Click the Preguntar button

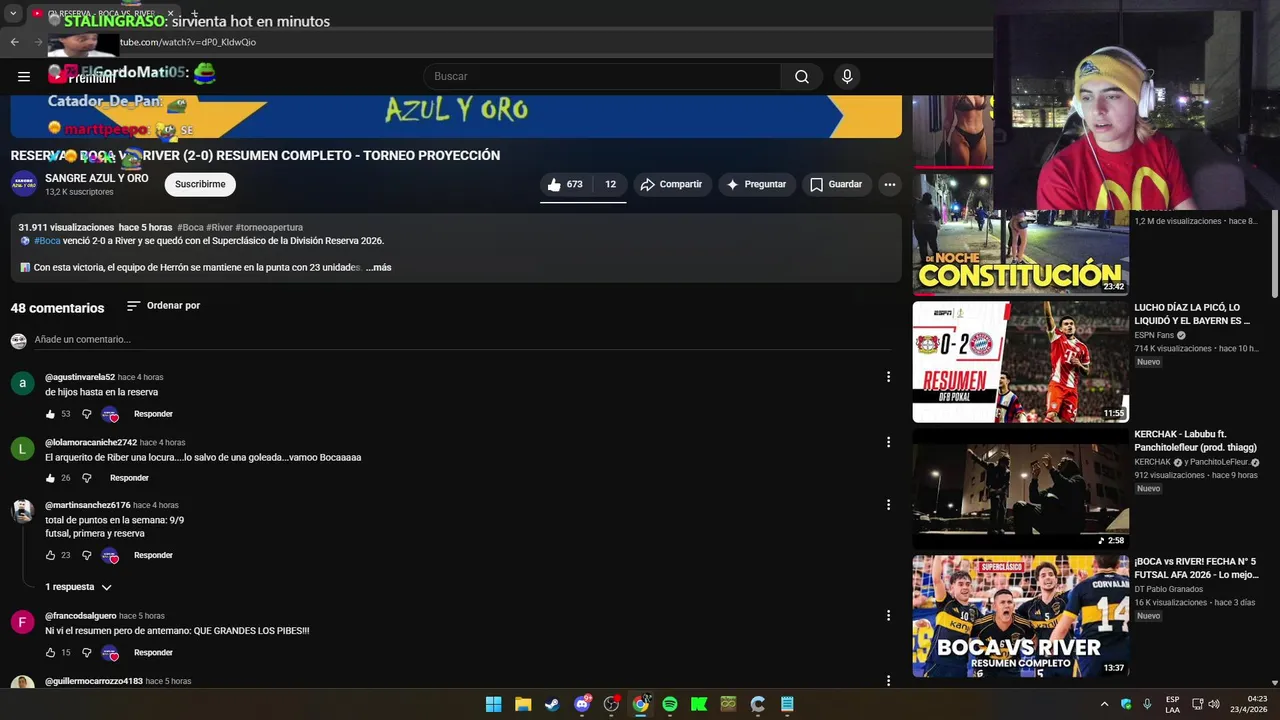756,184
